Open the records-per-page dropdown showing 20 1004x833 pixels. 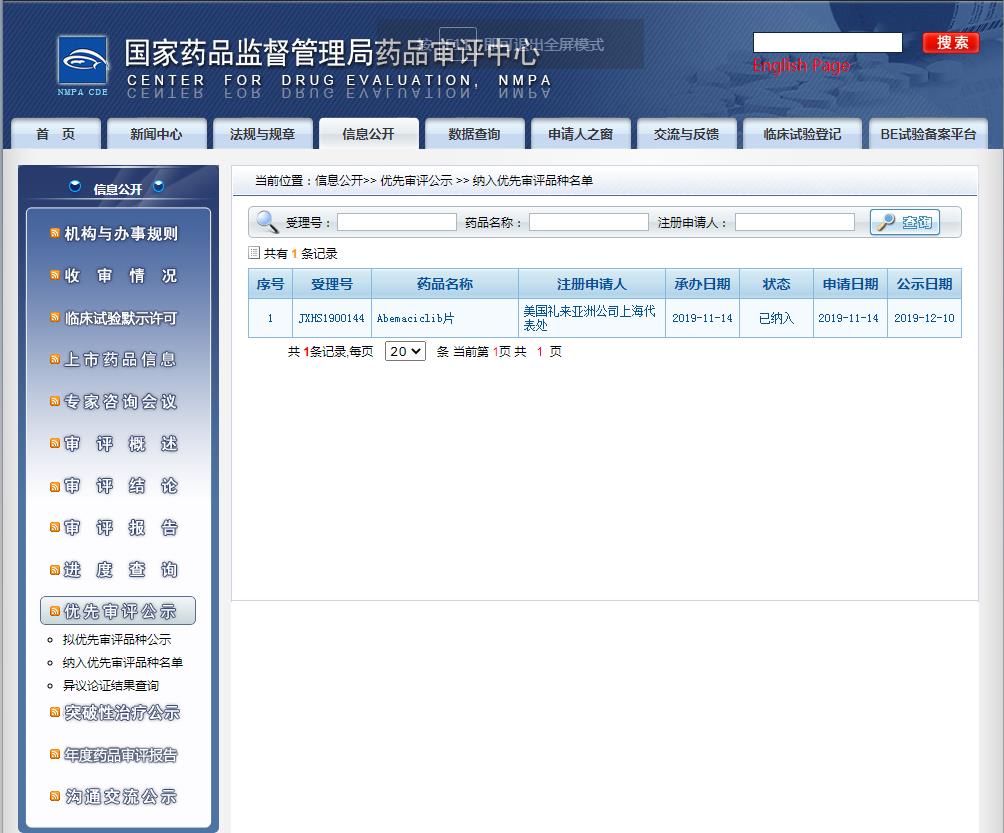(x=405, y=351)
